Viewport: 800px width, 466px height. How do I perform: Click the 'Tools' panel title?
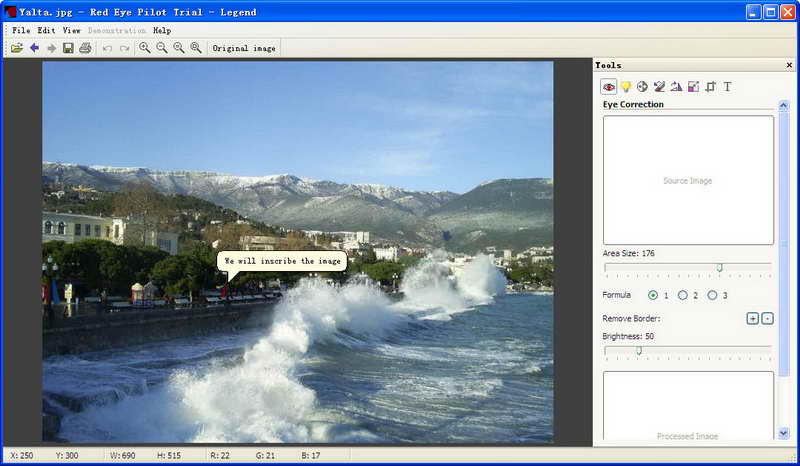point(608,65)
